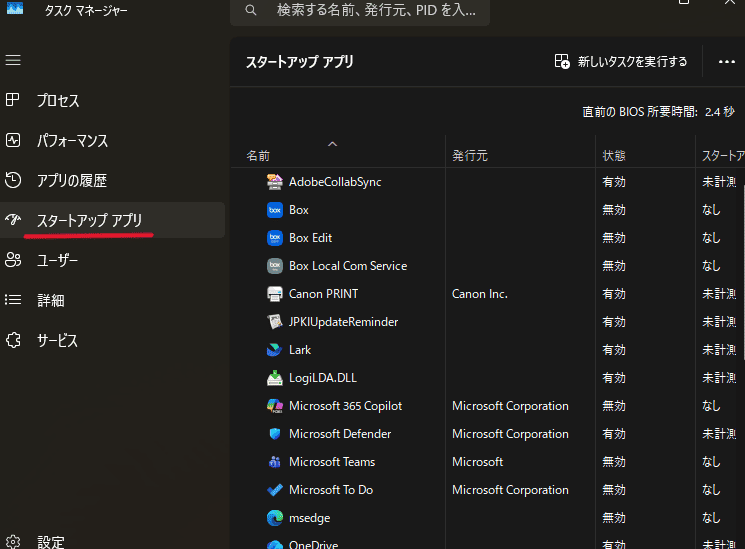Screen dimensions: 745x549
Task: Select the msedge browser icon
Action: tap(275, 518)
